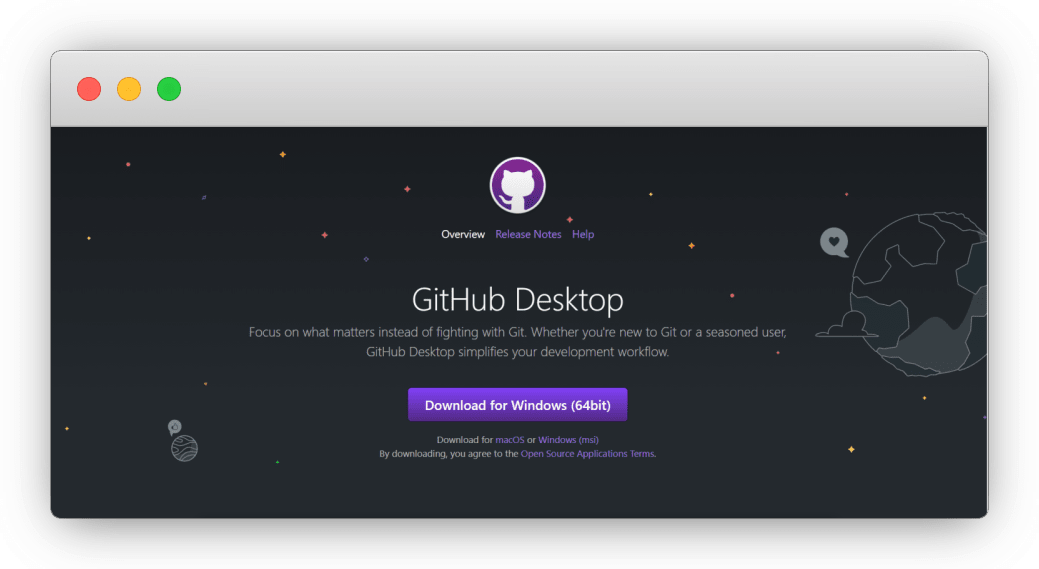Click the 'By downloading, you agree' text

click(449, 454)
